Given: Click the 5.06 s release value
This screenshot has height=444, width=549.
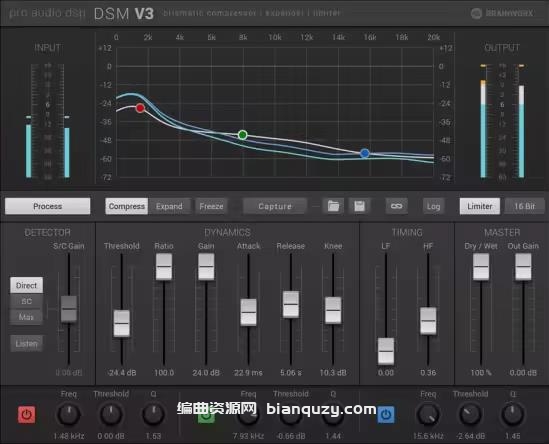Looking at the screenshot, I should (291, 373).
